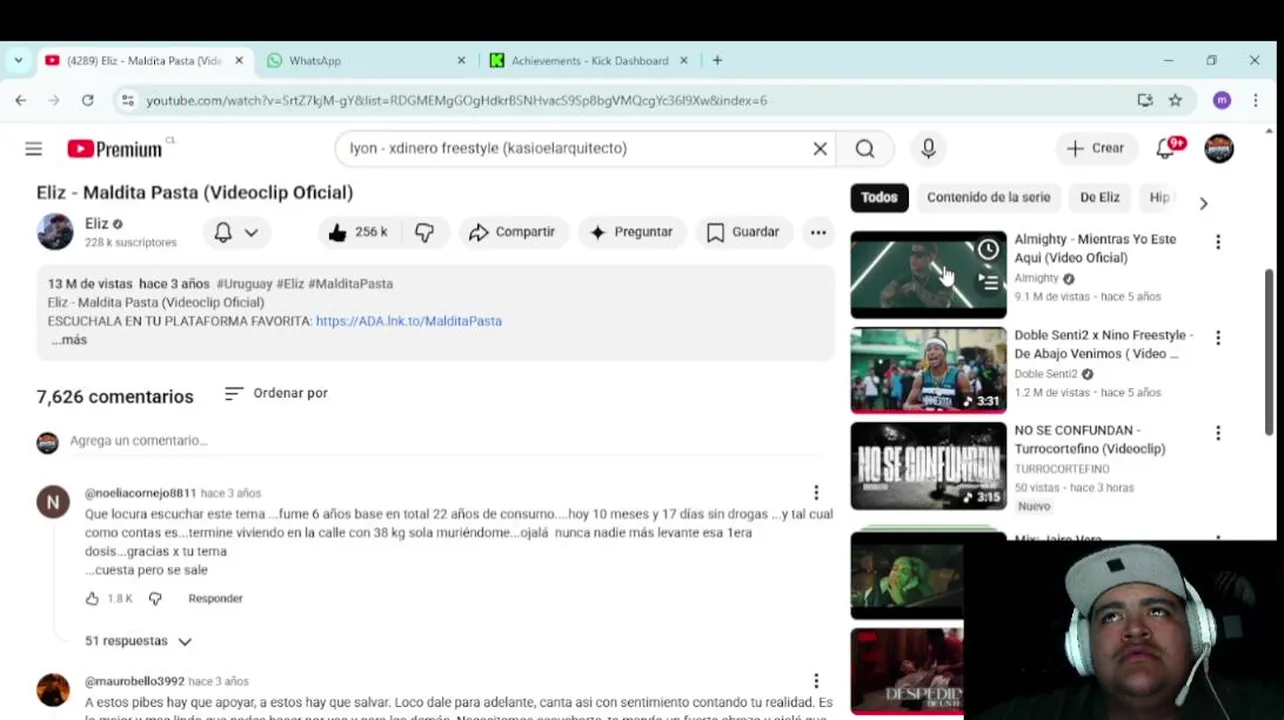This screenshot has height=720, width=1284.
Task: Click the page vertical scrollbar
Action: point(1270,352)
